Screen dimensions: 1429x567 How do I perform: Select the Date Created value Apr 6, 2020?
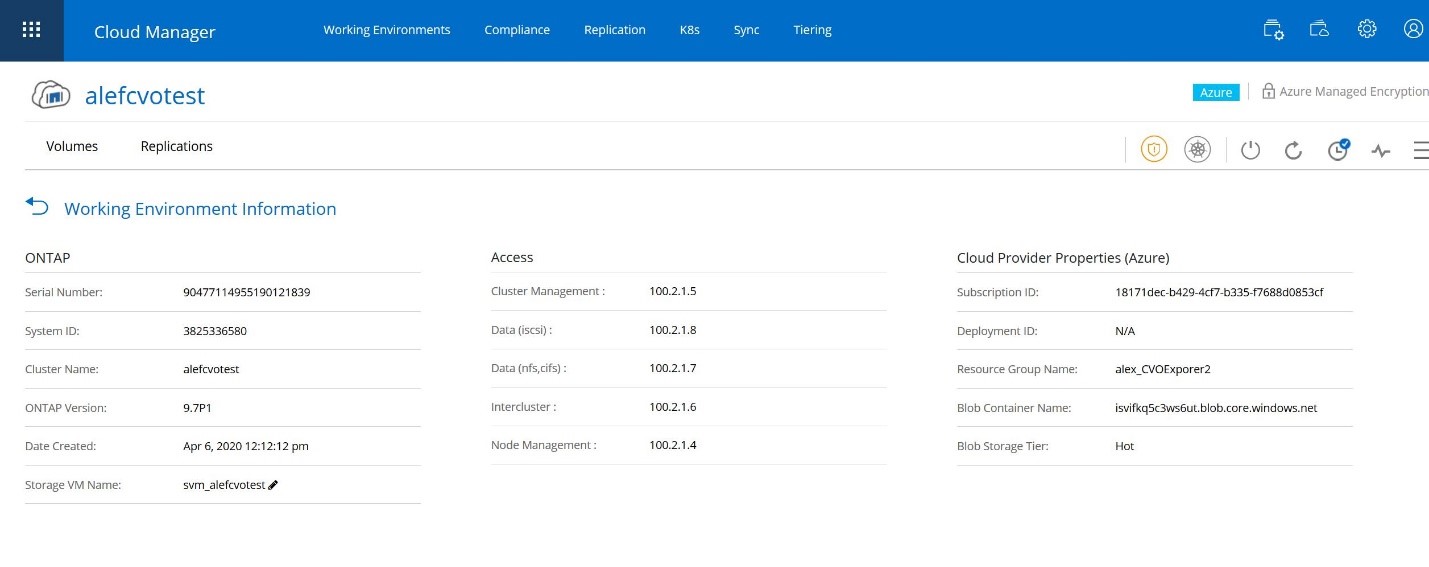click(x=246, y=446)
